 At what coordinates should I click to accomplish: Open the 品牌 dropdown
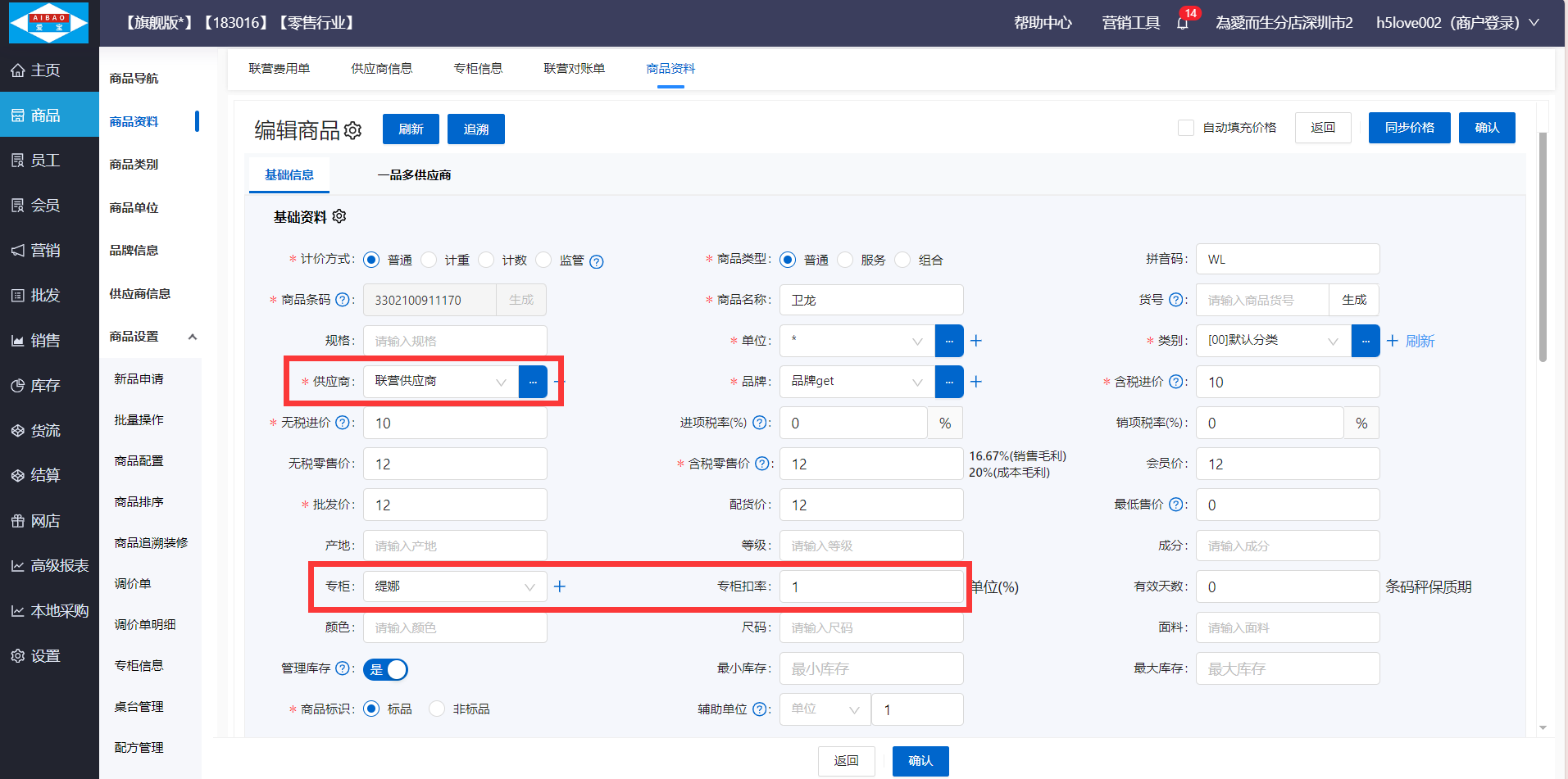click(857, 382)
